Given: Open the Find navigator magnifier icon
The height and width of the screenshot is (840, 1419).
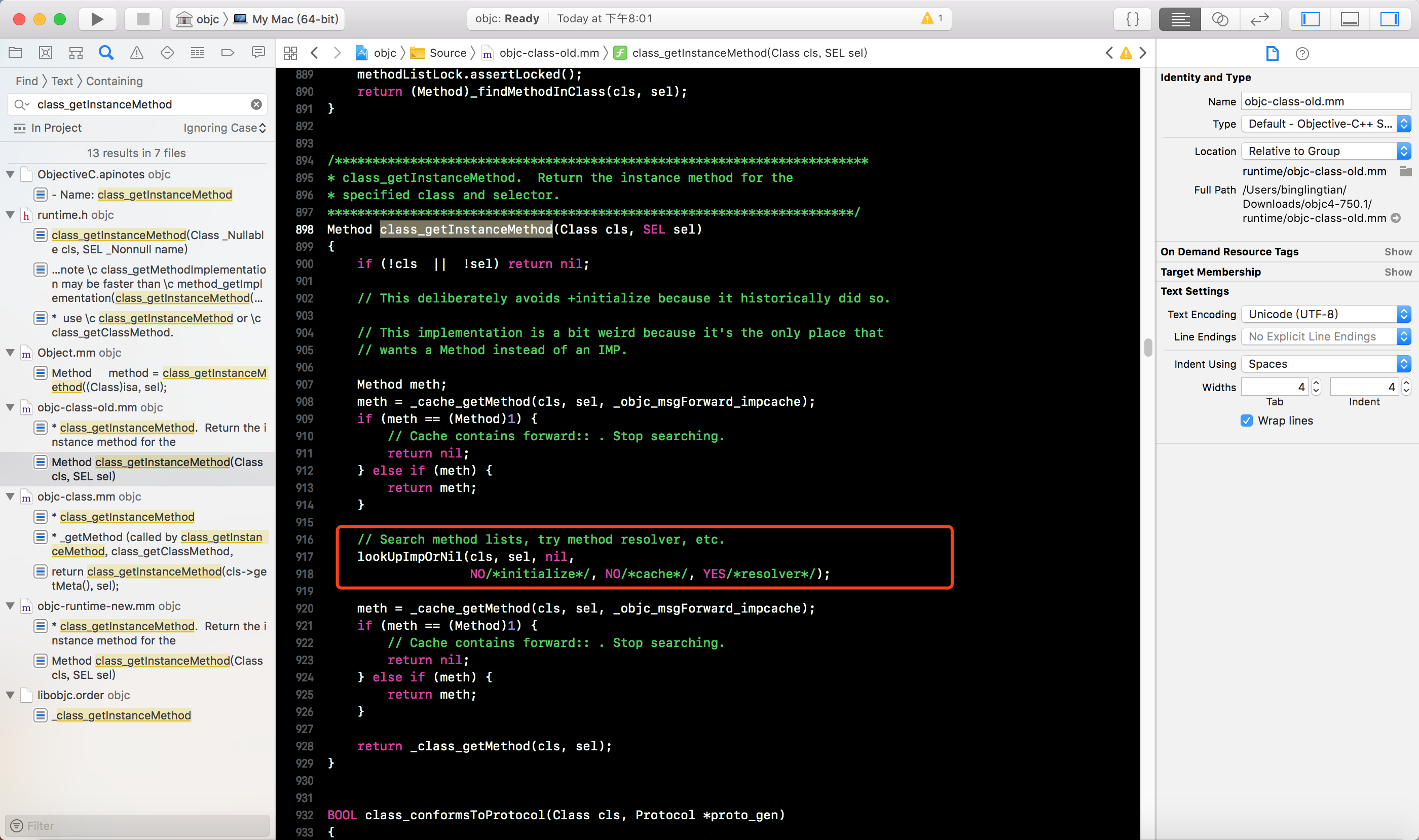Looking at the screenshot, I should click(106, 53).
